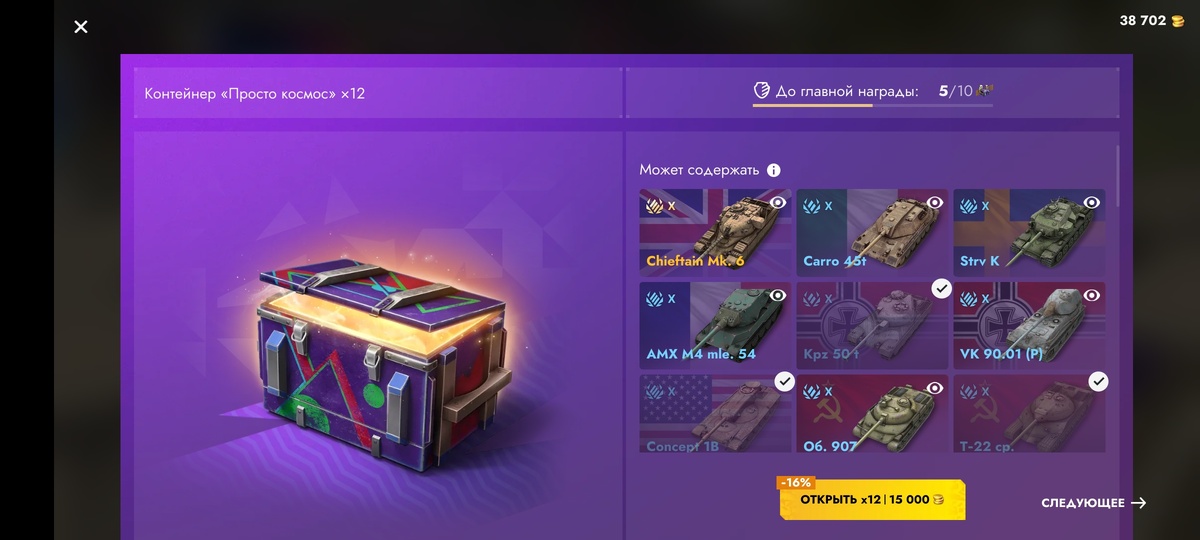This screenshot has height=540, width=1200.
Task: Preview Strv K with eye icon
Action: 1092,202
